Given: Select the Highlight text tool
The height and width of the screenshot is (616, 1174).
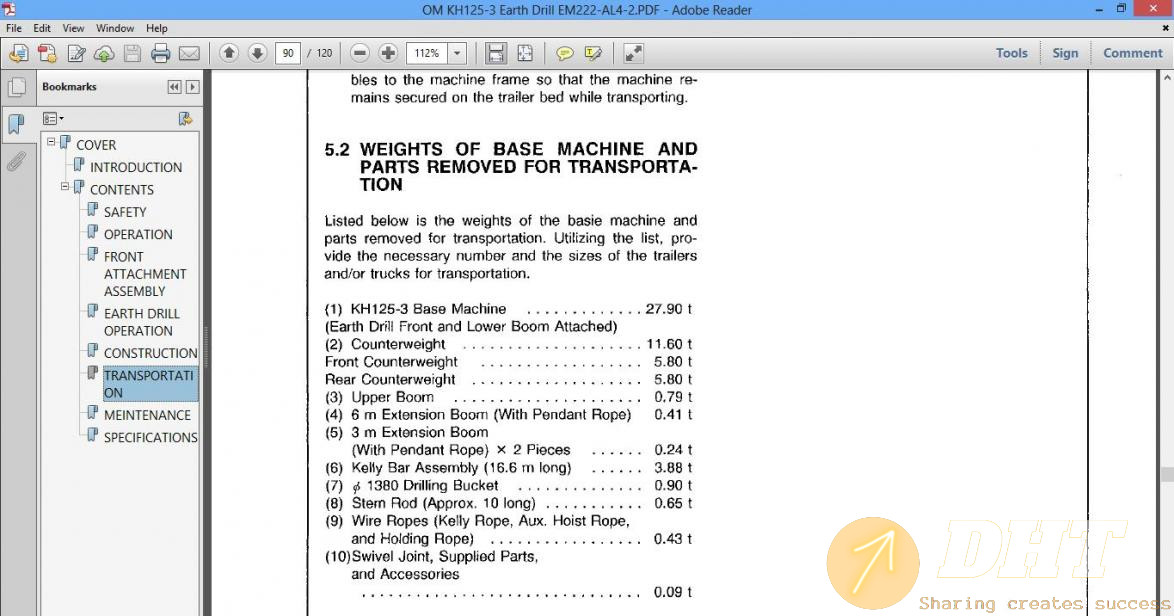Looking at the screenshot, I should click(x=593, y=53).
